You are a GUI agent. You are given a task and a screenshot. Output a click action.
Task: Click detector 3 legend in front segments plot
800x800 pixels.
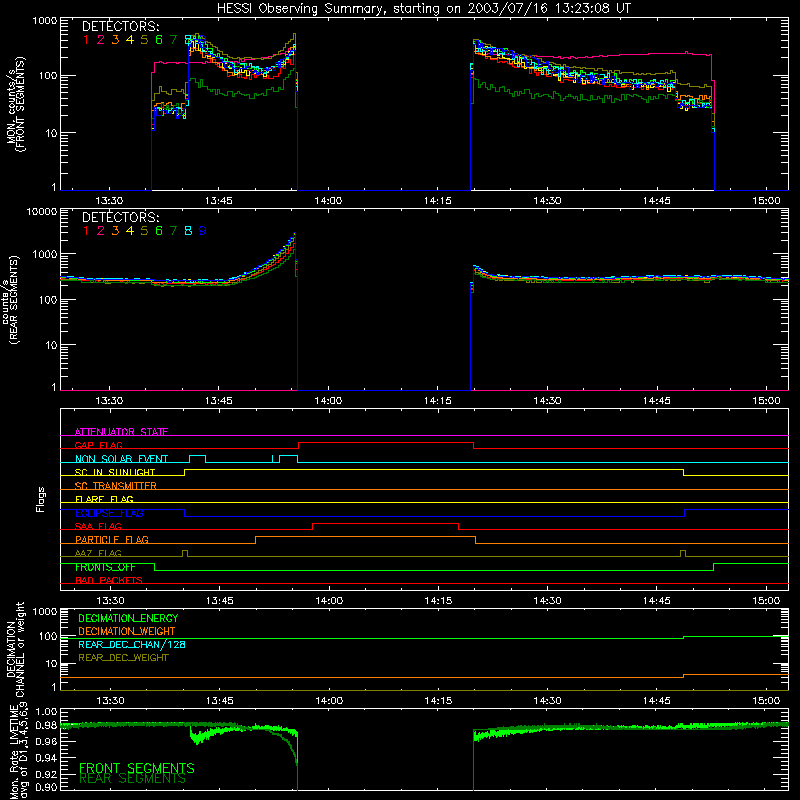coord(115,39)
